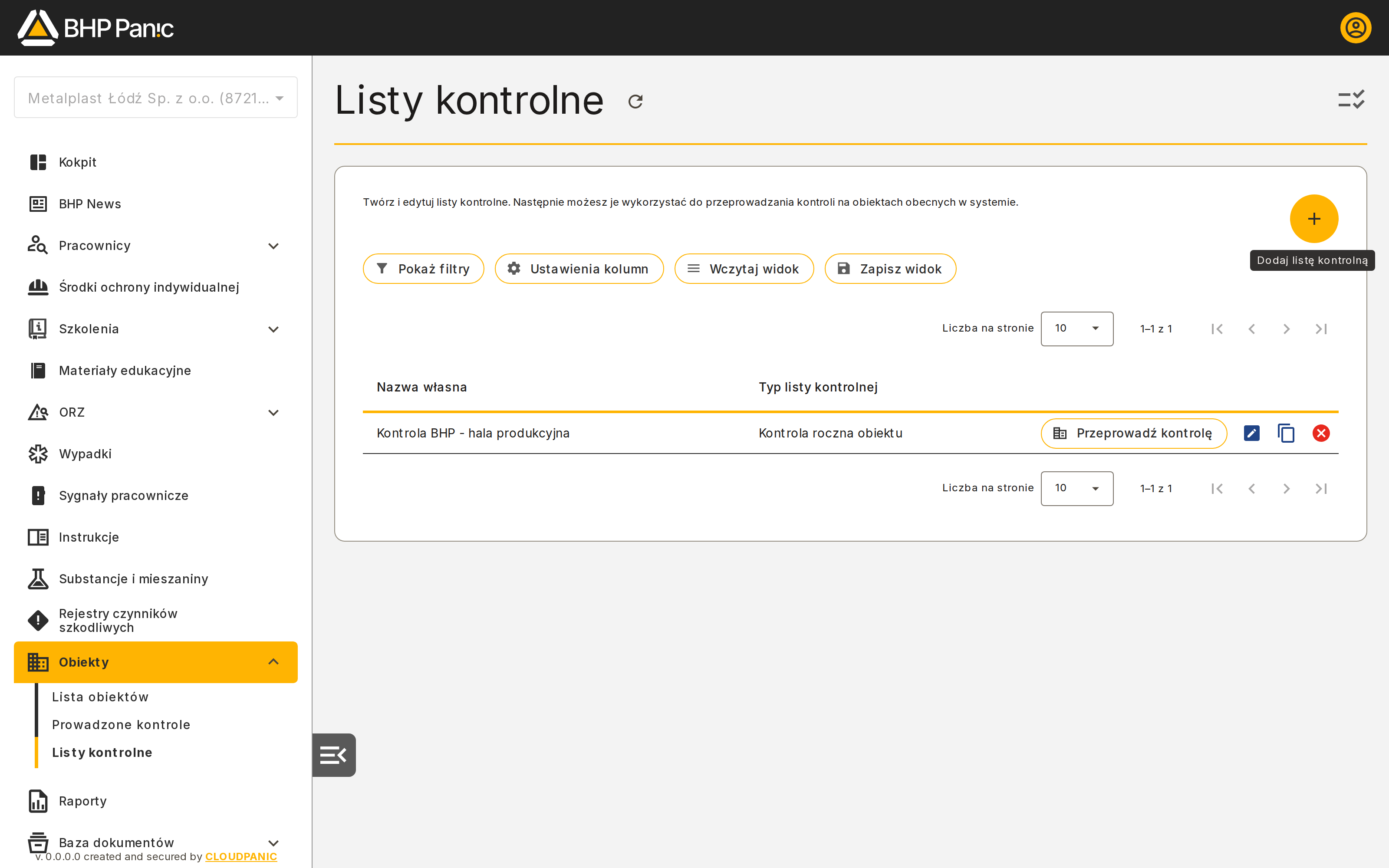The height and width of the screenshot is (868, 1389).
Task: Edit the Kontrola BHP - hala produkcyjna row
Action: [x=1251, y=433]
